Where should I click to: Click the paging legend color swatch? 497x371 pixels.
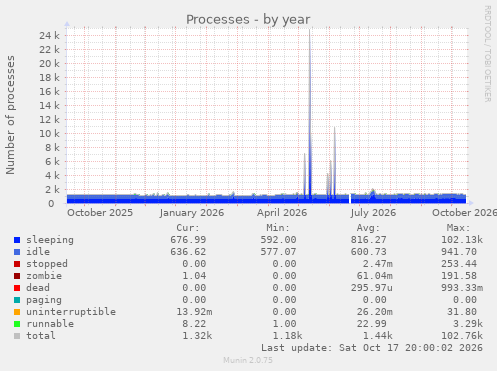[x=17, y=300]
